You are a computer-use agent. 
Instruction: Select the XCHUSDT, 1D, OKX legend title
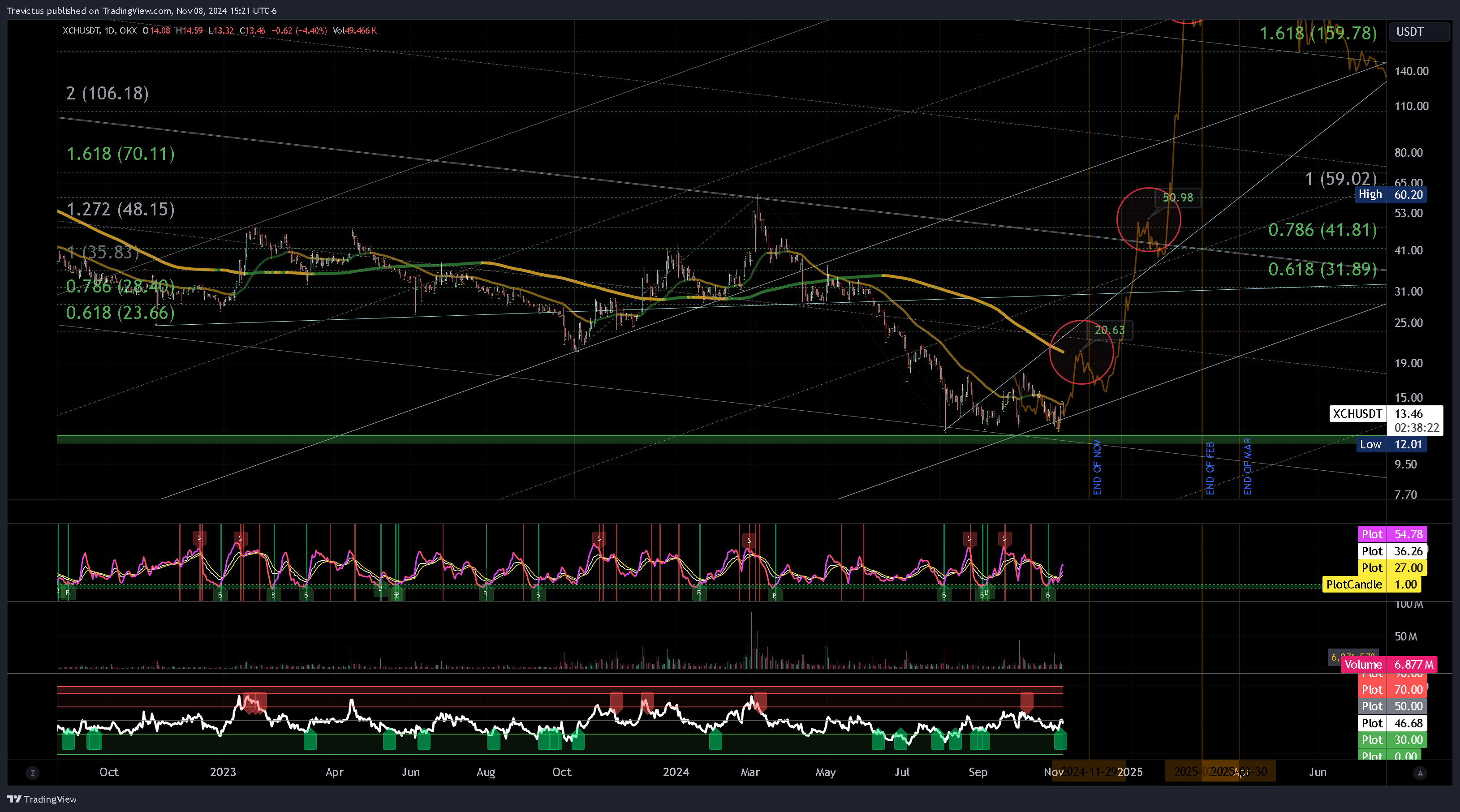pos(100,30)
